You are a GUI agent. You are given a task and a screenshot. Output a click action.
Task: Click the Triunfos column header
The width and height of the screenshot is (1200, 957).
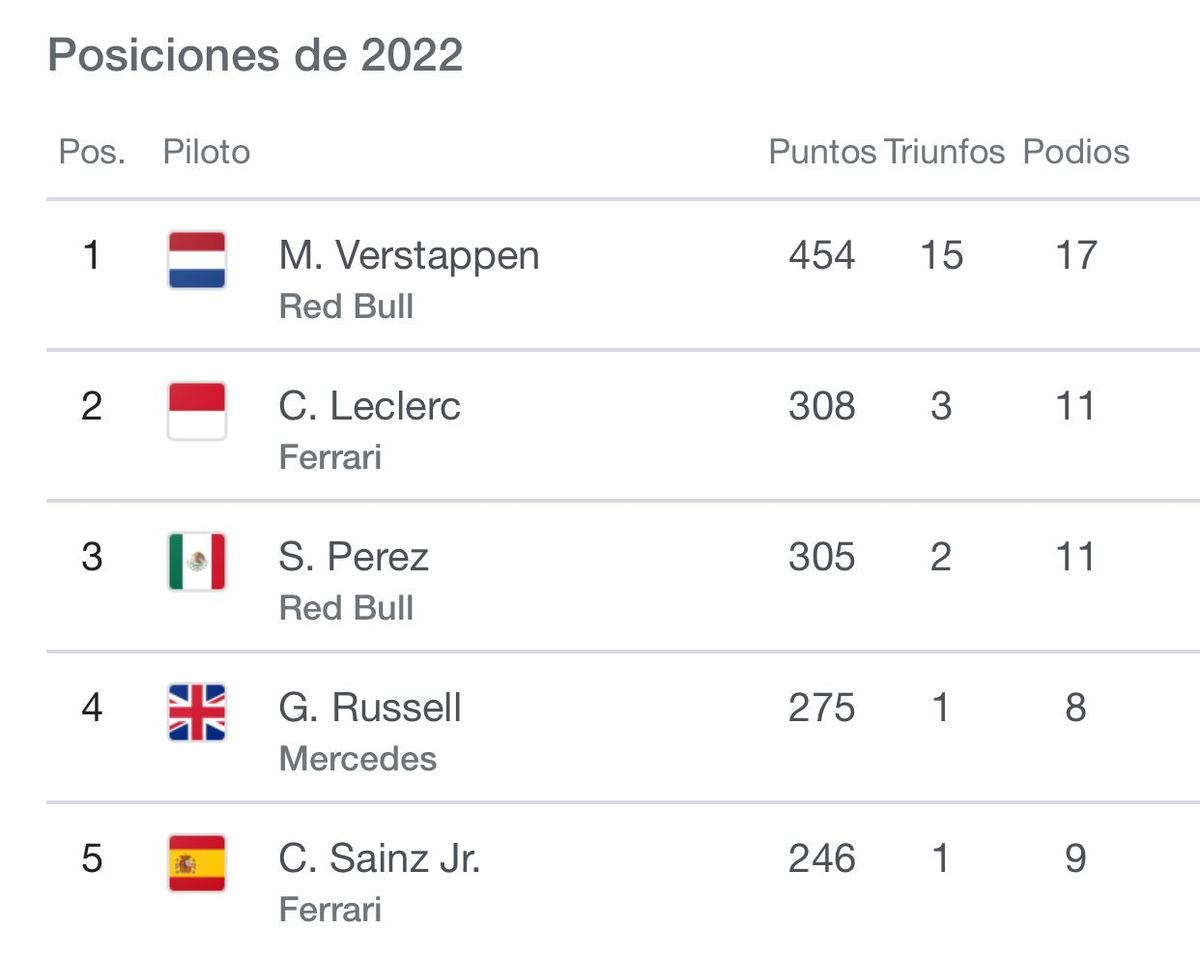click(x=944, y=152)
